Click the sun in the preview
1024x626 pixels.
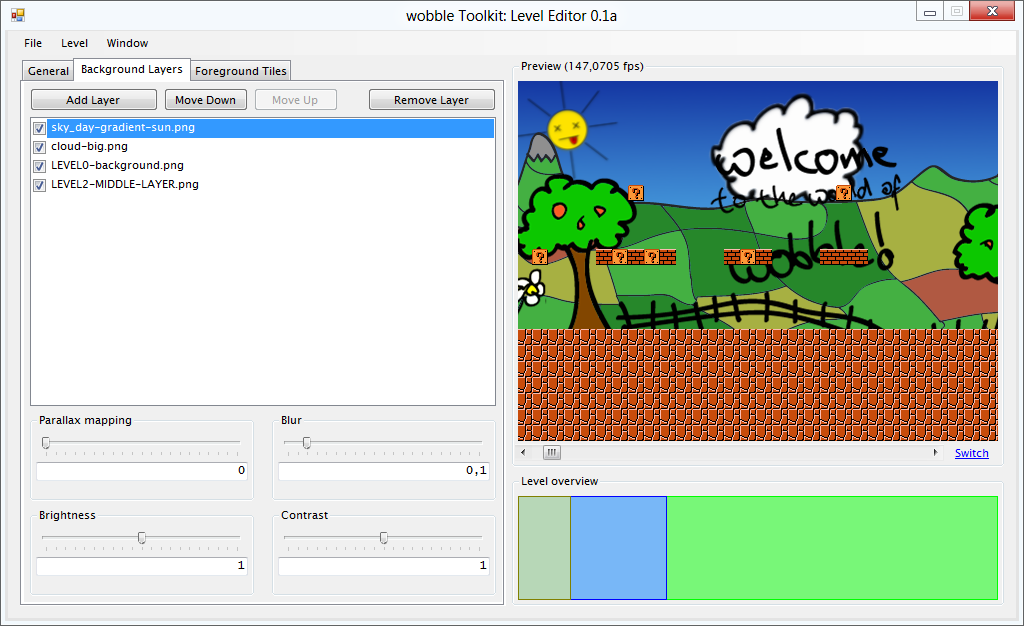tap(567, 129)
